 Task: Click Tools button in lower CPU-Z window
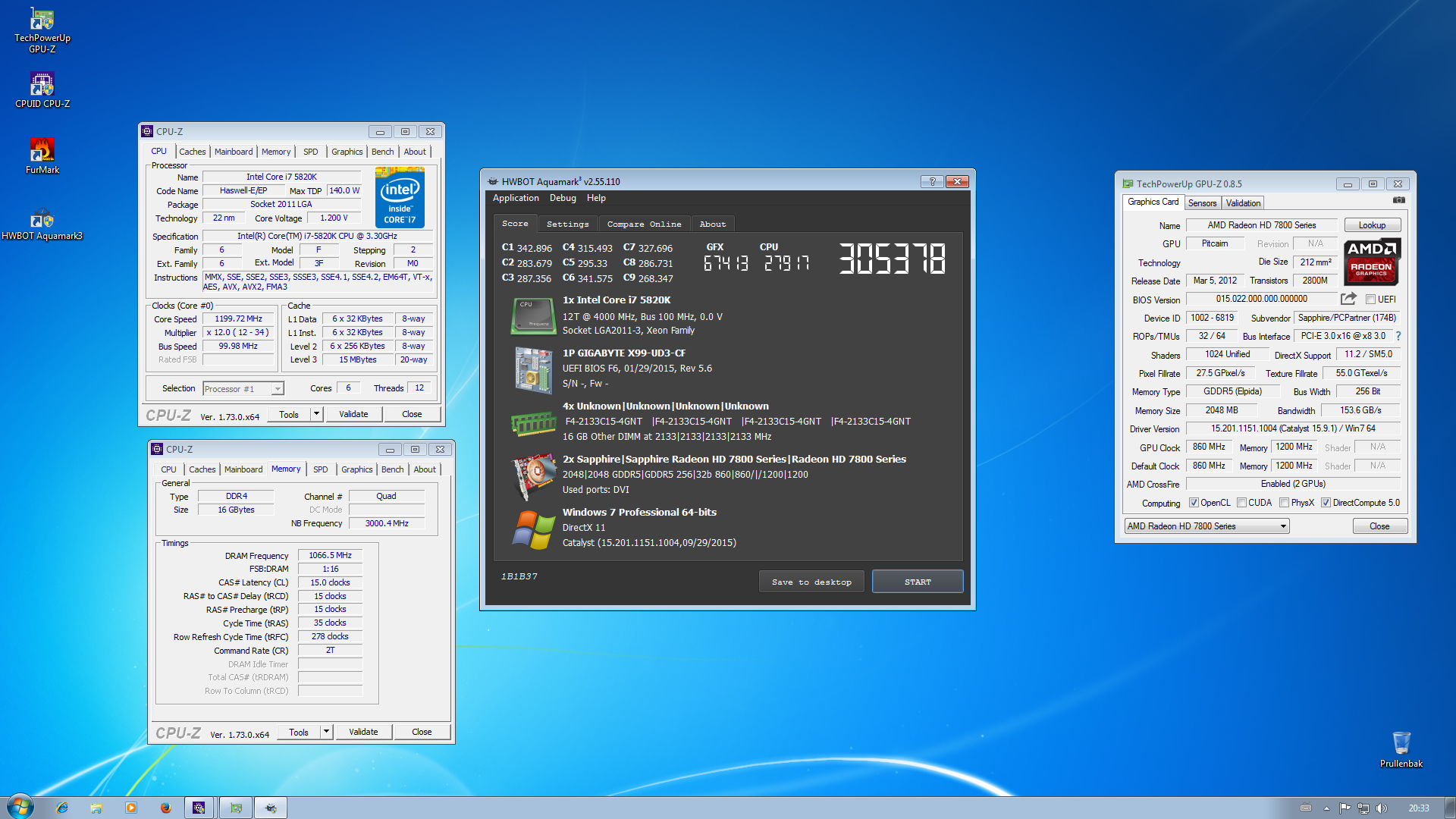(298, 732)
